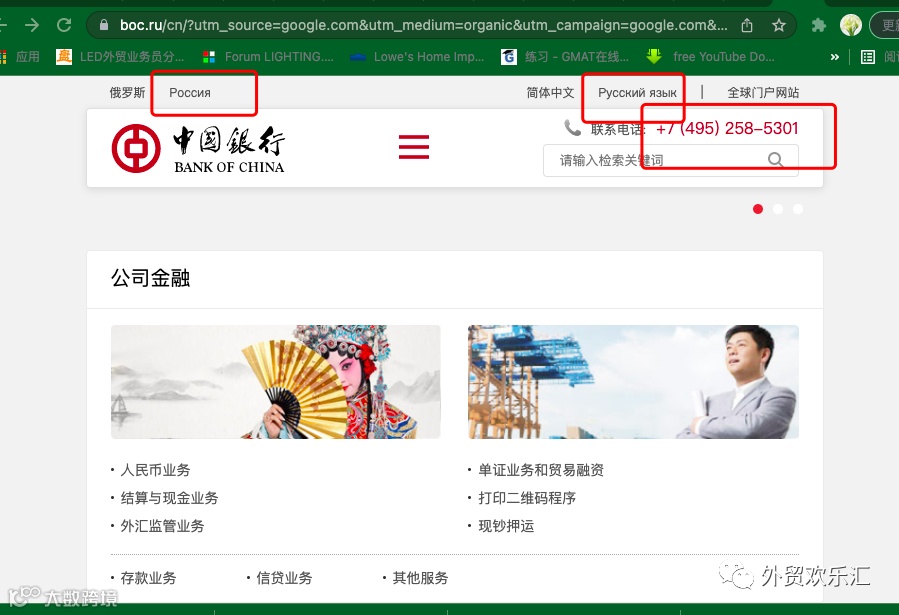899x615 pixels.
Task: Click the search magnifier icon
Action: click(775, 159)
